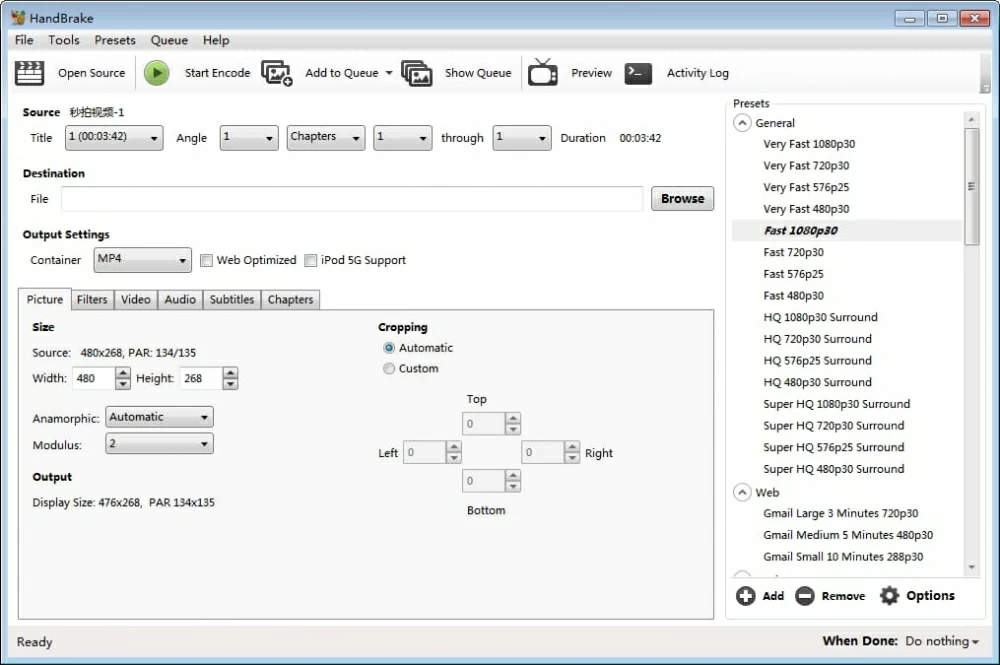Click the Browse button
Screen dimensions: 1000x665
point(682,199)
